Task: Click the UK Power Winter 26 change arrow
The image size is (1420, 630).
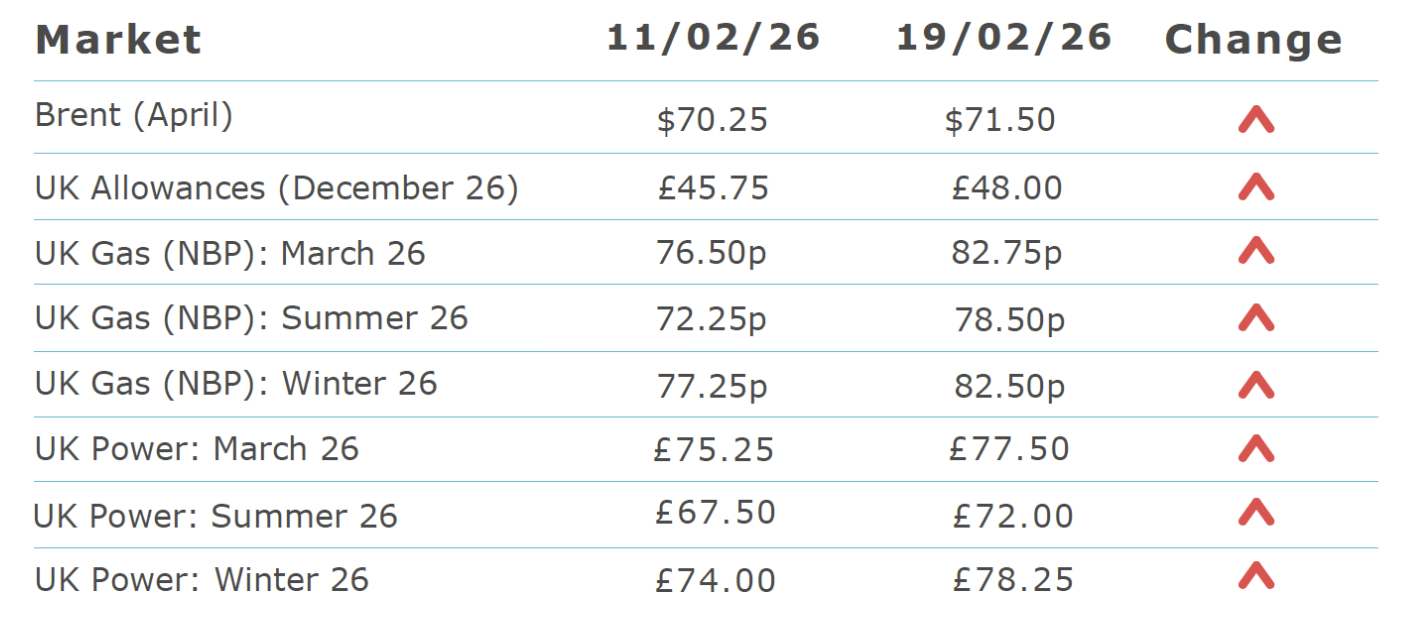Action: [x=1256, y=577]
